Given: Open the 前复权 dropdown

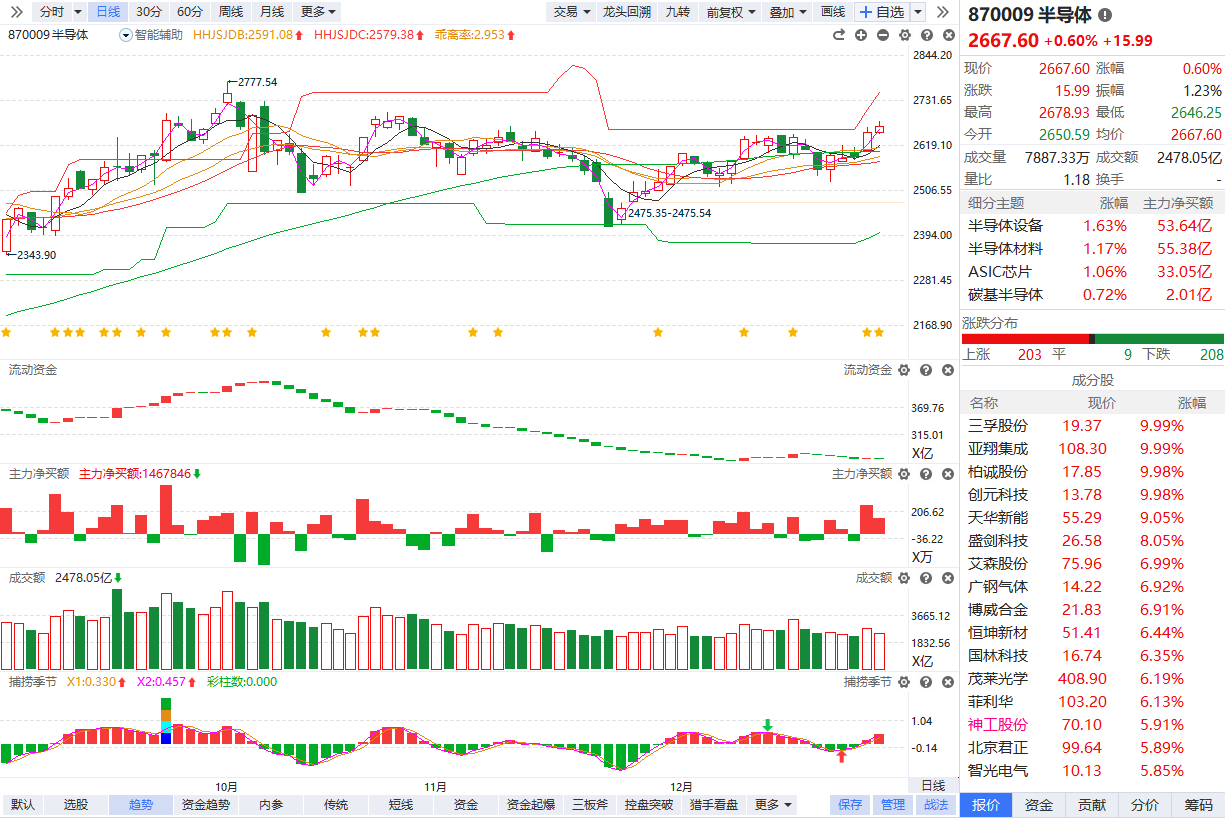Looking at the screenshot, I should [x=730, y=12].
